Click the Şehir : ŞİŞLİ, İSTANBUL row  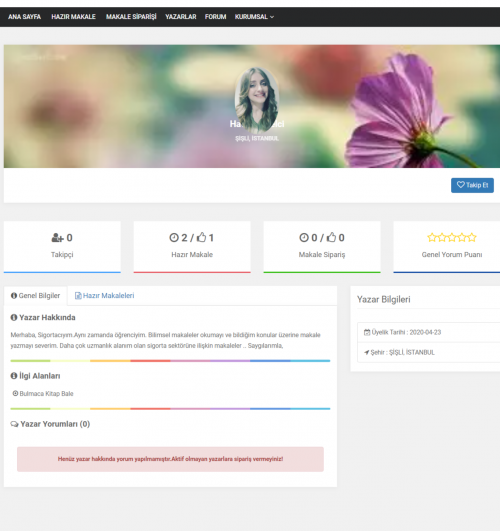[429, 353]
